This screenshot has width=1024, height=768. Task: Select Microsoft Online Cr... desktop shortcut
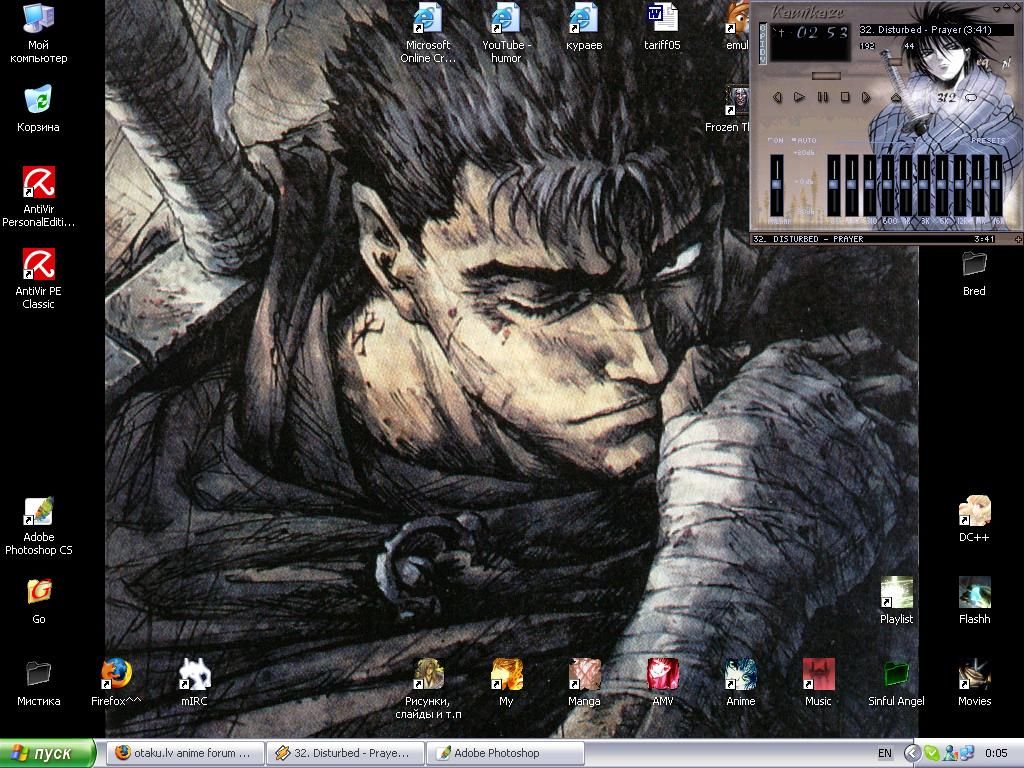coord(428,33)
